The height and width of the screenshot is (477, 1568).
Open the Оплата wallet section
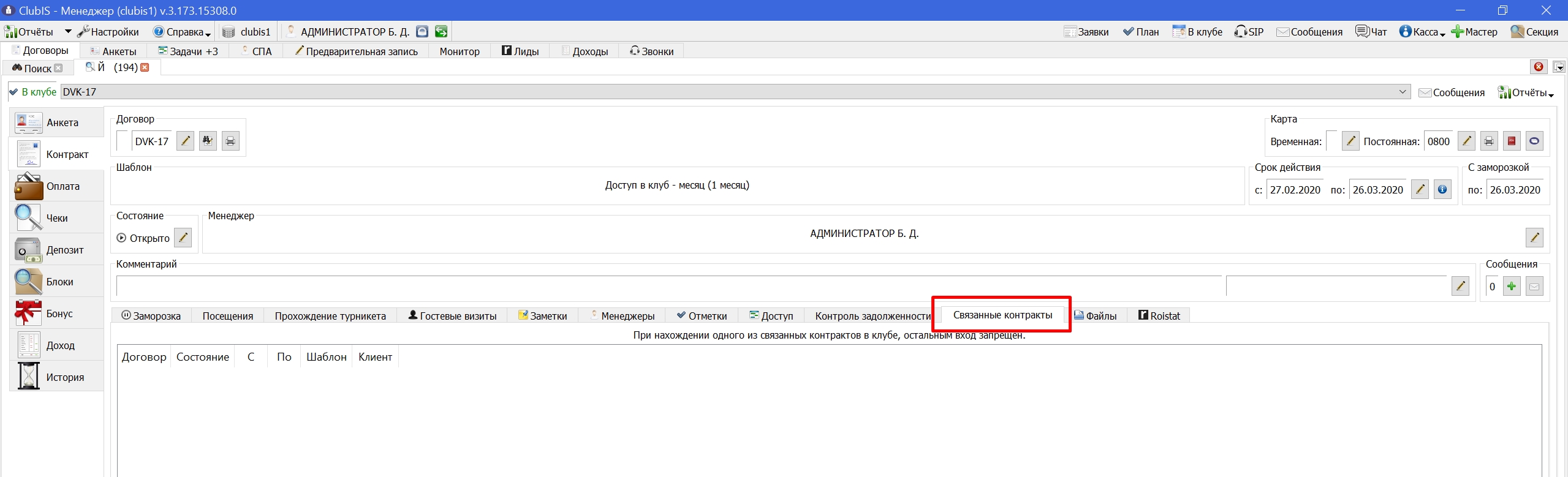(56, 186)
